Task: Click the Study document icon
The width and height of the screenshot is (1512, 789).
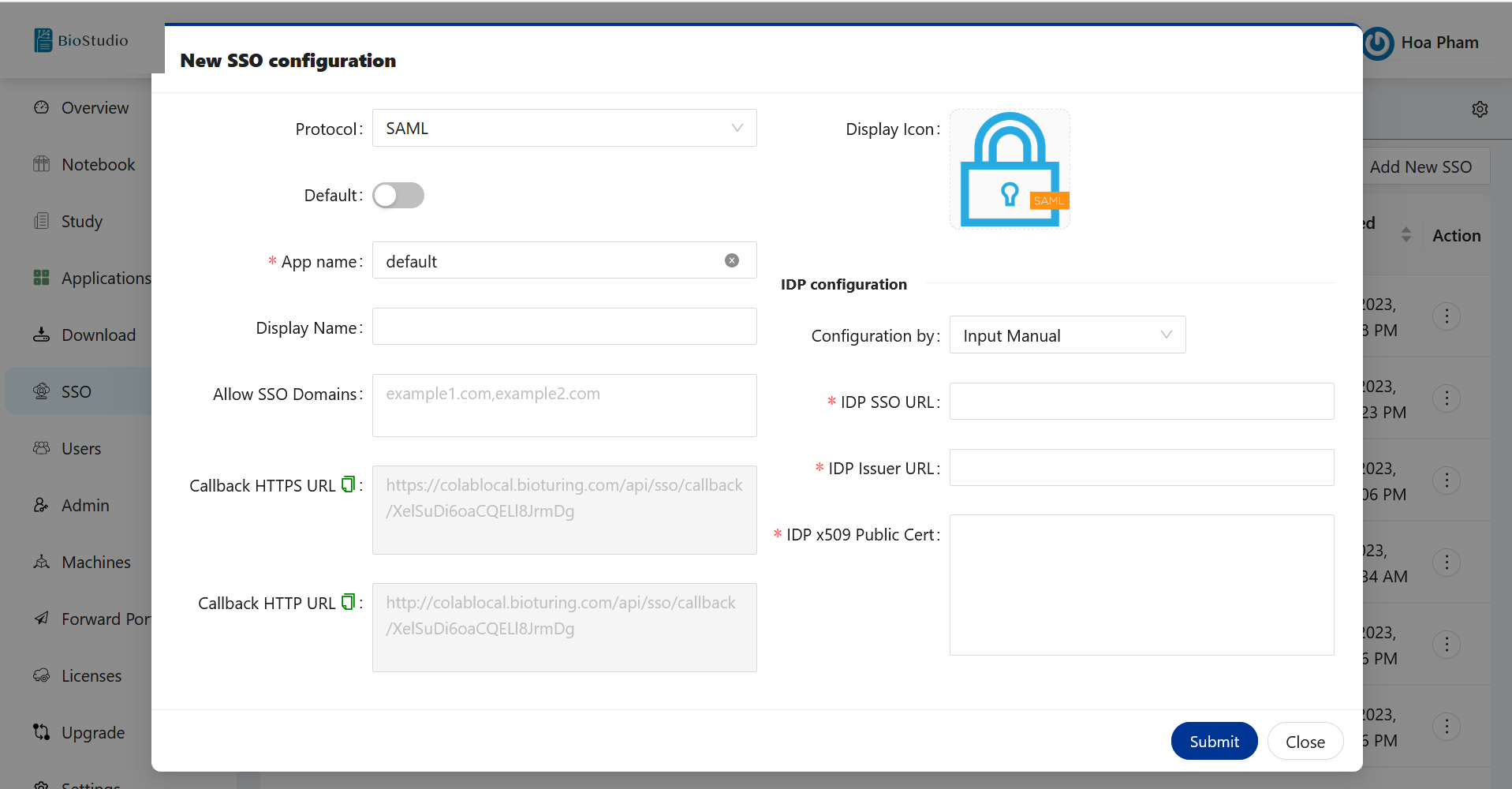Action: click(x=42, y=221)
